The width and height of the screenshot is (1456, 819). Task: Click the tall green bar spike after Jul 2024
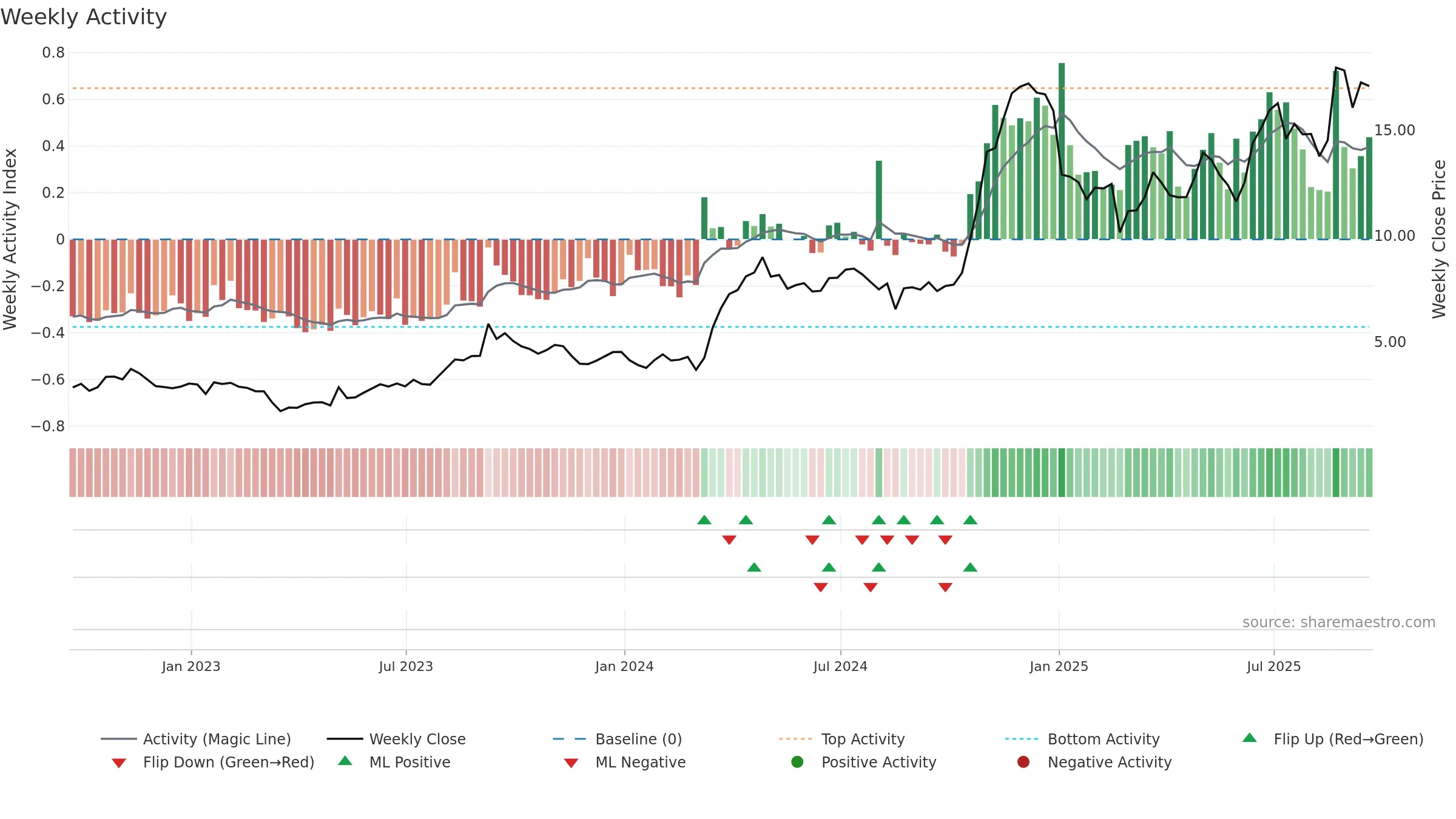click(x=878, y=200)
